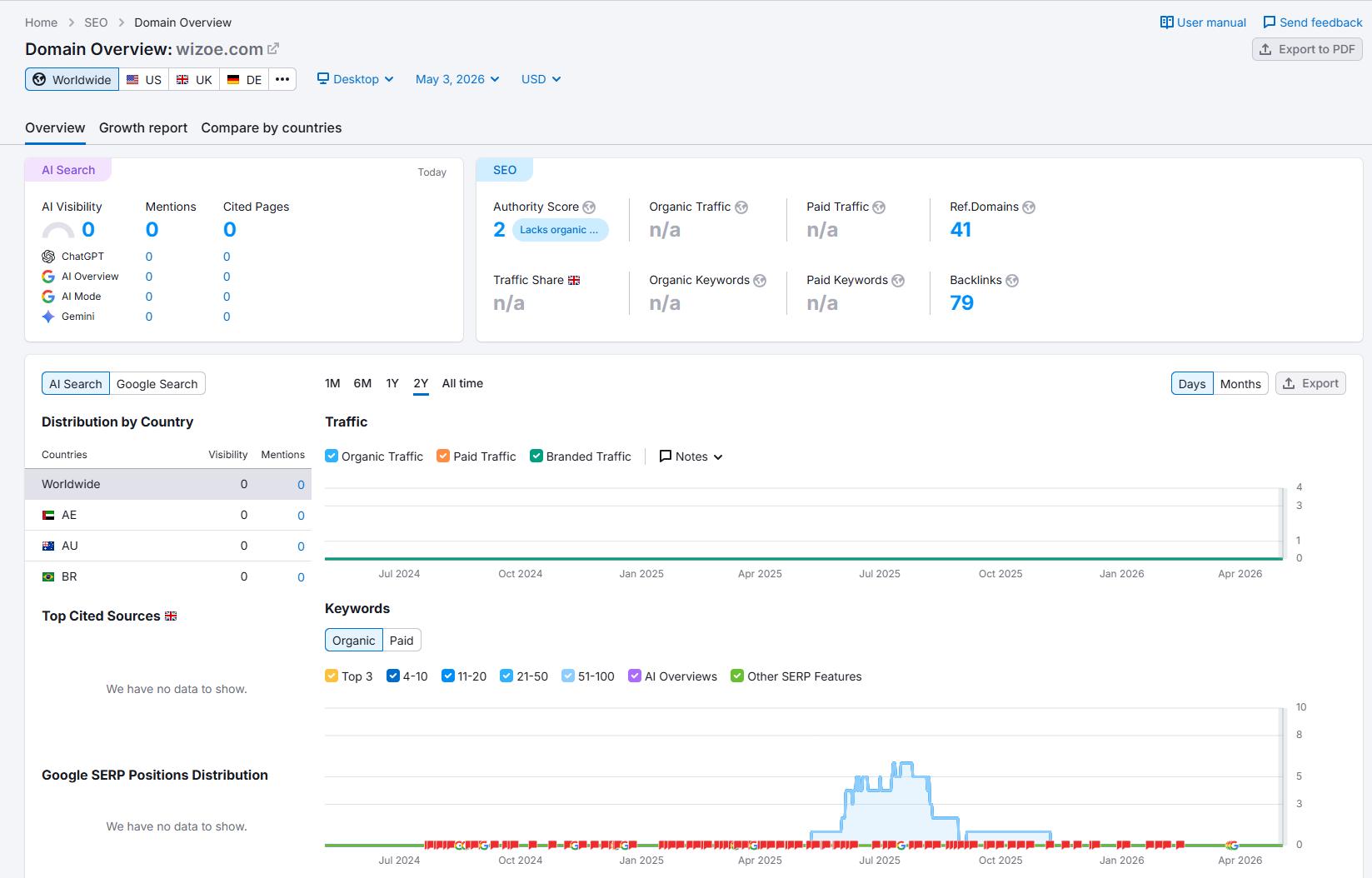Image resolution: width=1372 pixels, height=878 pixels.
Task: Open more countries ellipsis button
Action: pos(282,79)
